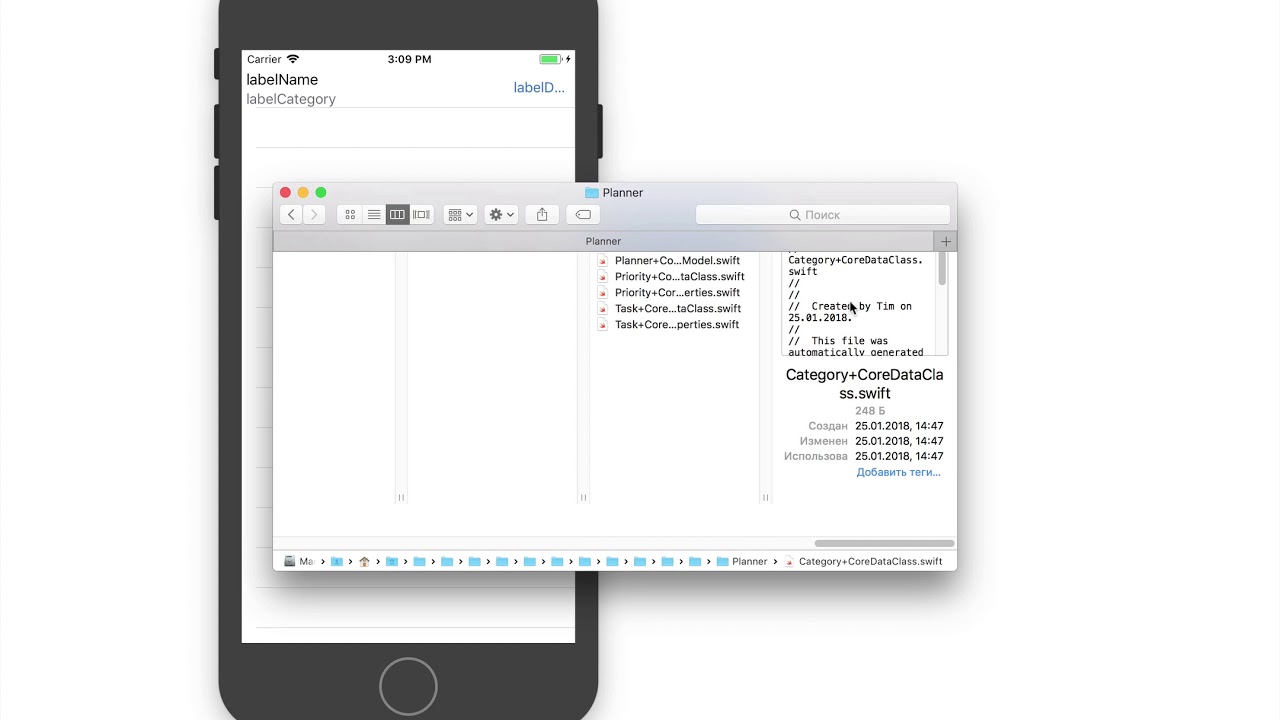Click the Создан date value
The image size is (1280, 720).
pyautogui.click(x=899, y=426)
